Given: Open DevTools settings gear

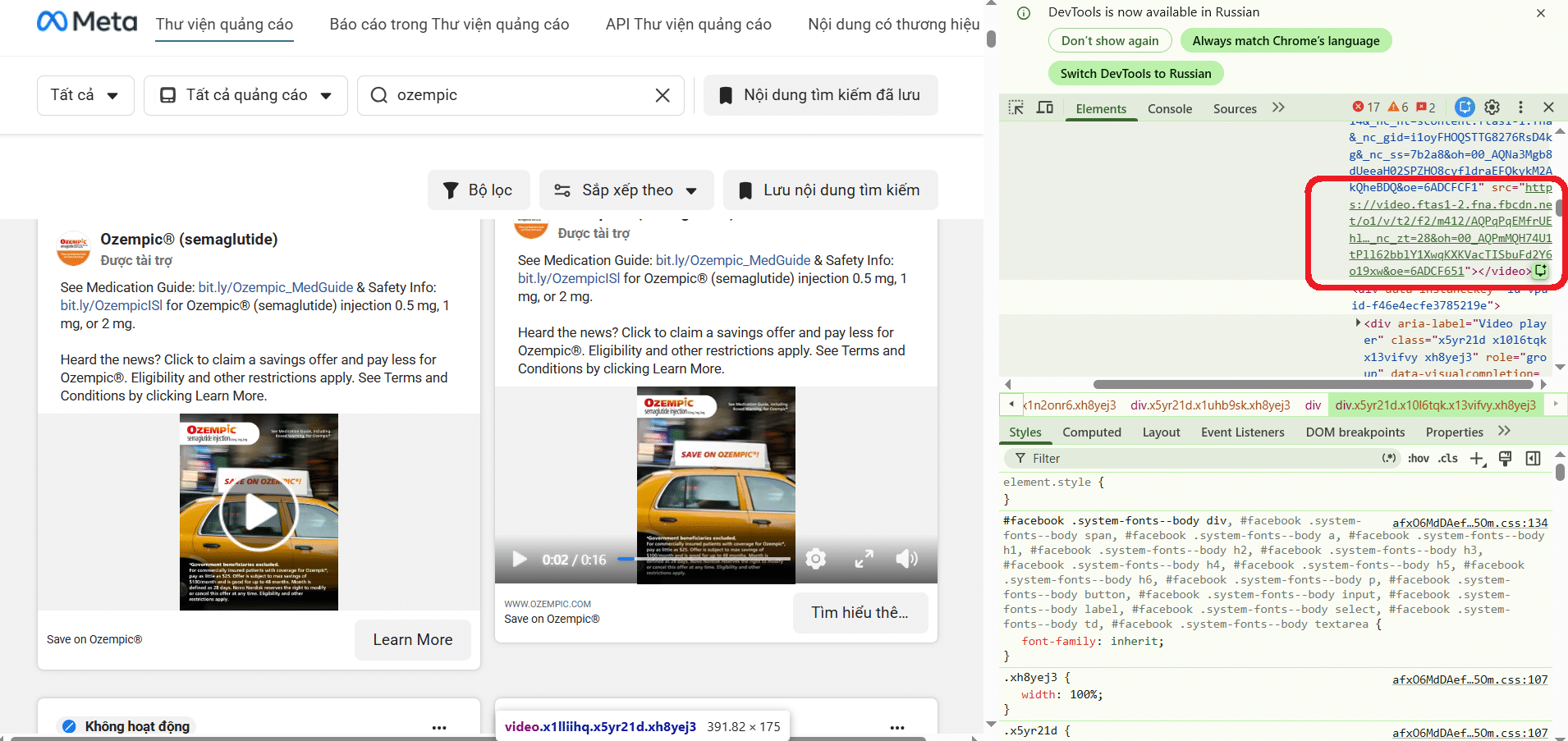Looking at the screenshot, I should (1492, 107).
